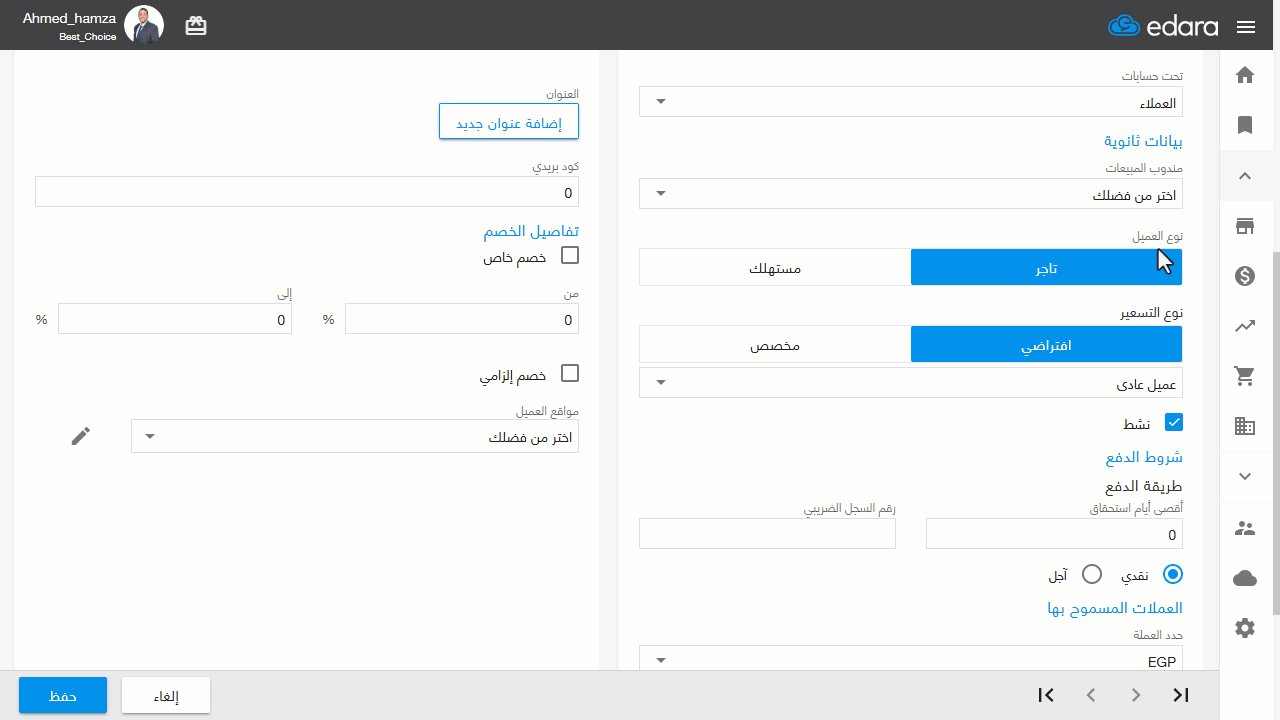Open the store icon in sidebar
1280x720 pixels.
point(1245,226)
